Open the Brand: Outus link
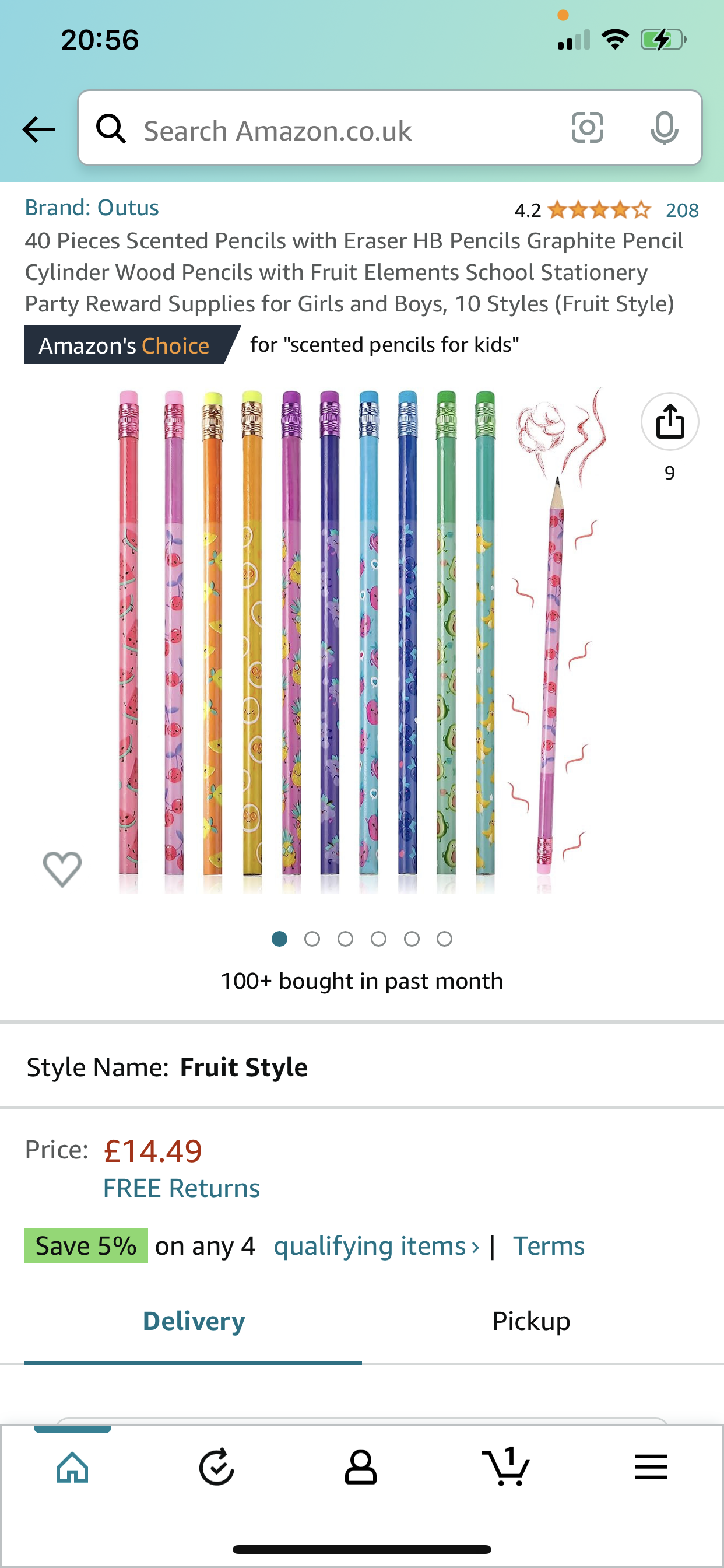Image resolution: width=724 pixels, height=1568 pixels. [92, 208]
